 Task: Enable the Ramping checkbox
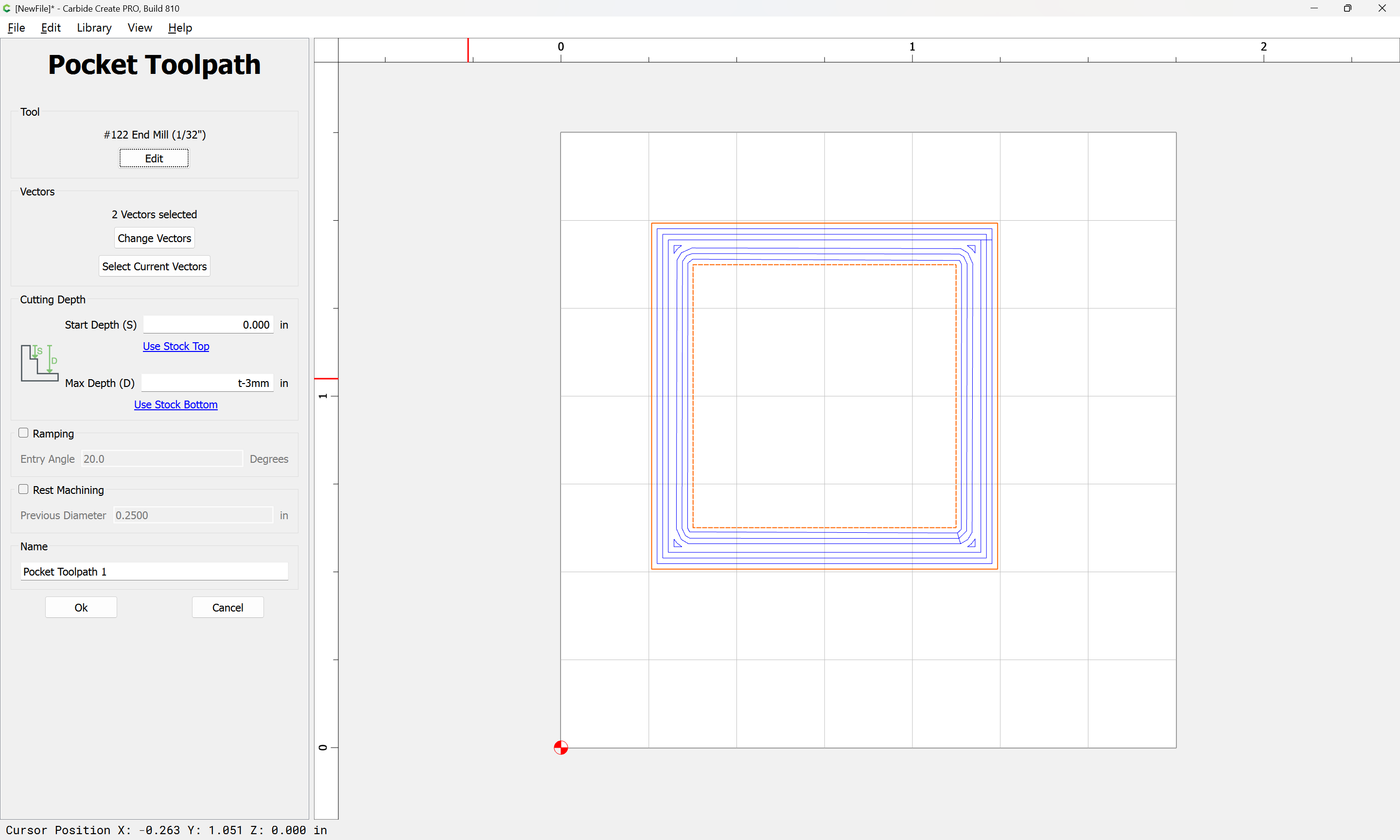click(x=23, y=433)
